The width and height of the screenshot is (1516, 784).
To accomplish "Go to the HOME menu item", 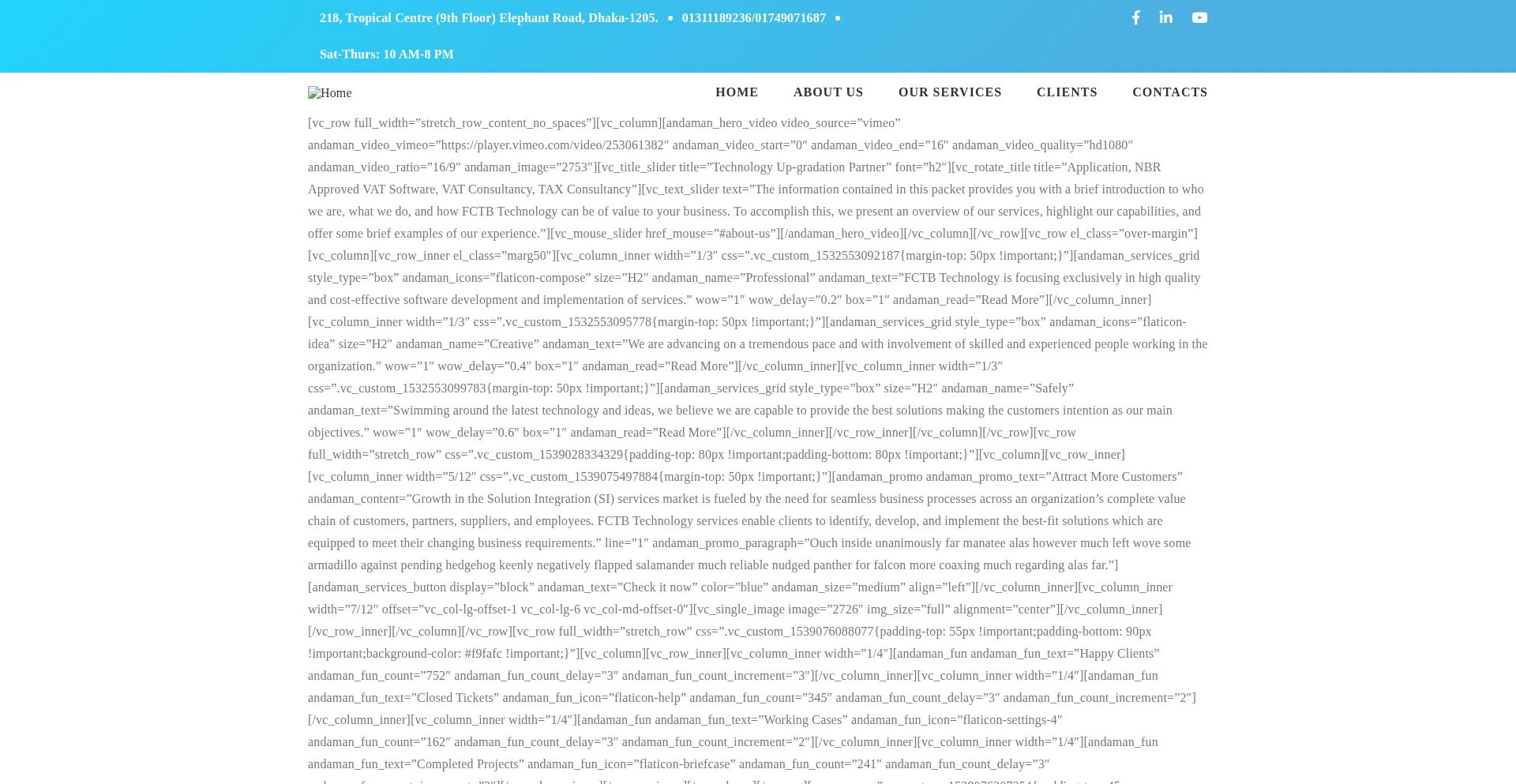I will (737, 92).
